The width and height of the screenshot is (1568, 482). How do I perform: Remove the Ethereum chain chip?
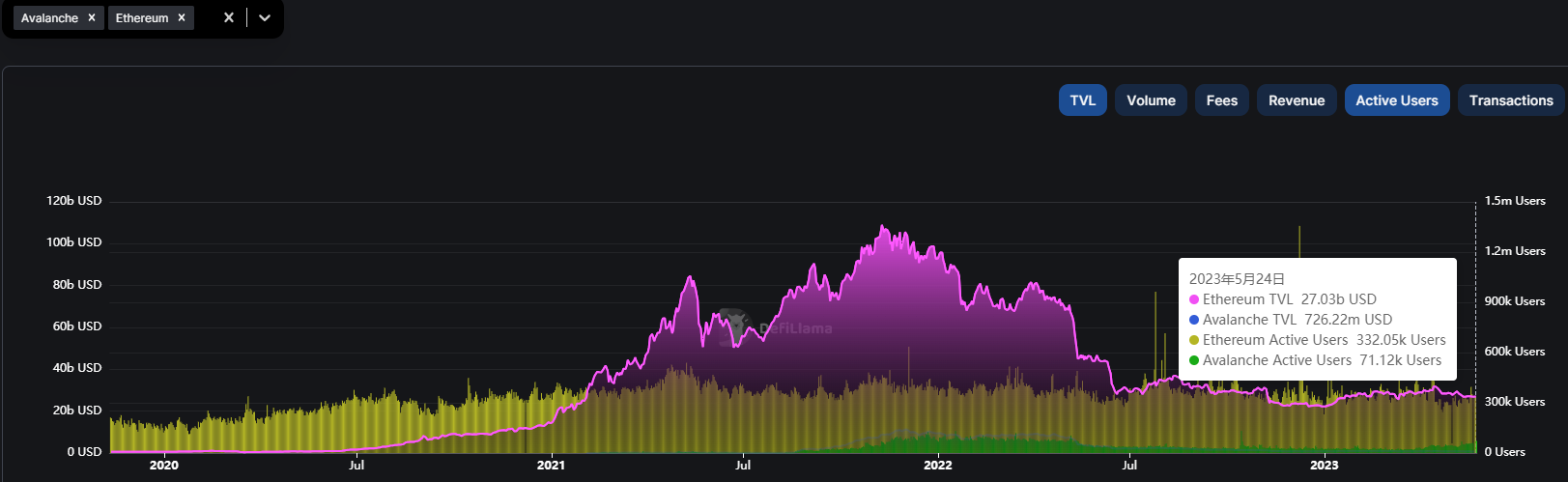[182, 18]
